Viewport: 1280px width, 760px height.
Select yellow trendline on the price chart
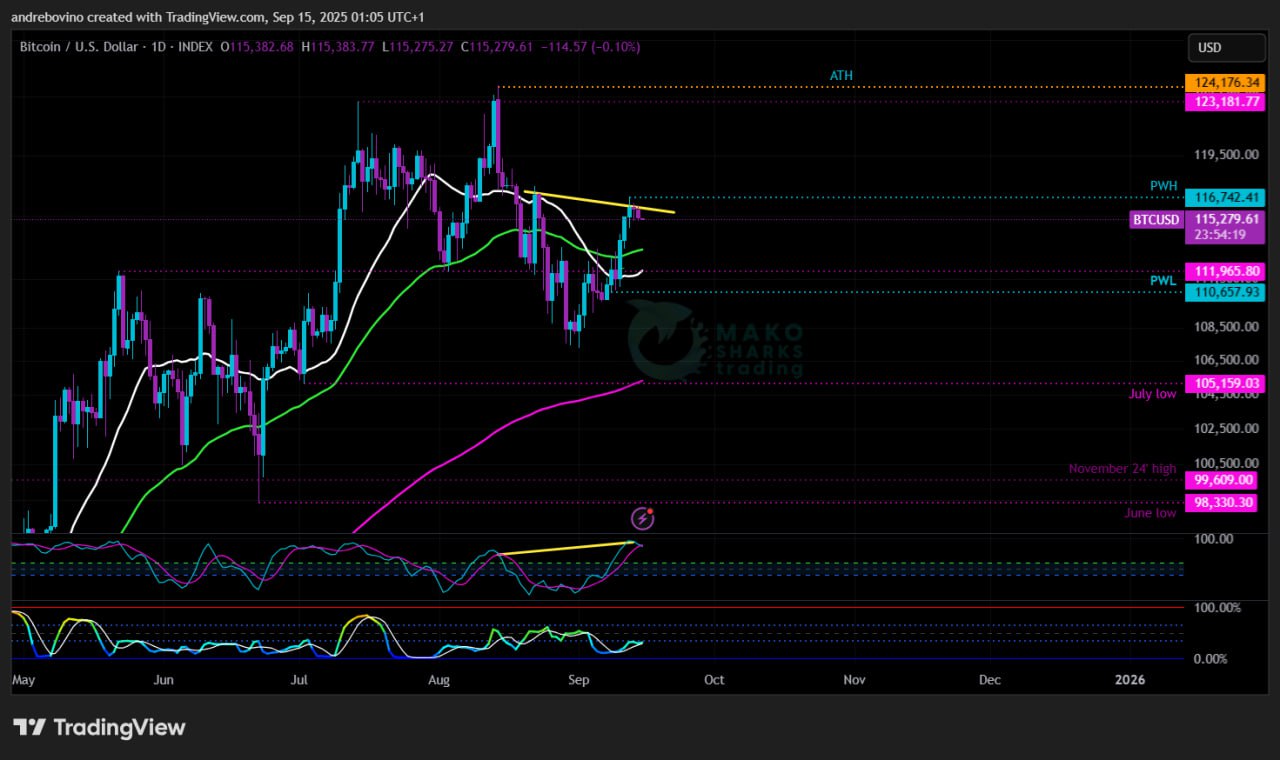(x=598, y=202)
